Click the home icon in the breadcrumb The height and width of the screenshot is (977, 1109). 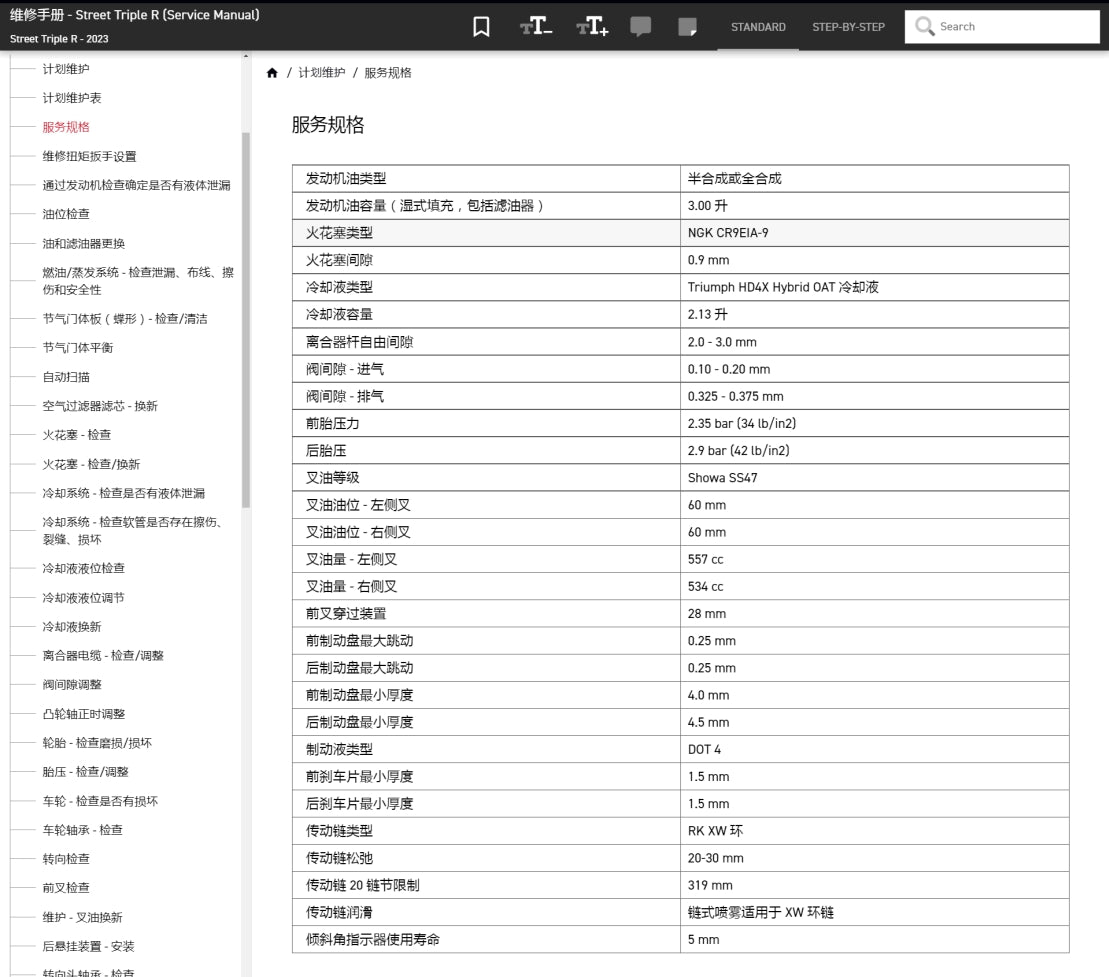click(x=272, y=73)
